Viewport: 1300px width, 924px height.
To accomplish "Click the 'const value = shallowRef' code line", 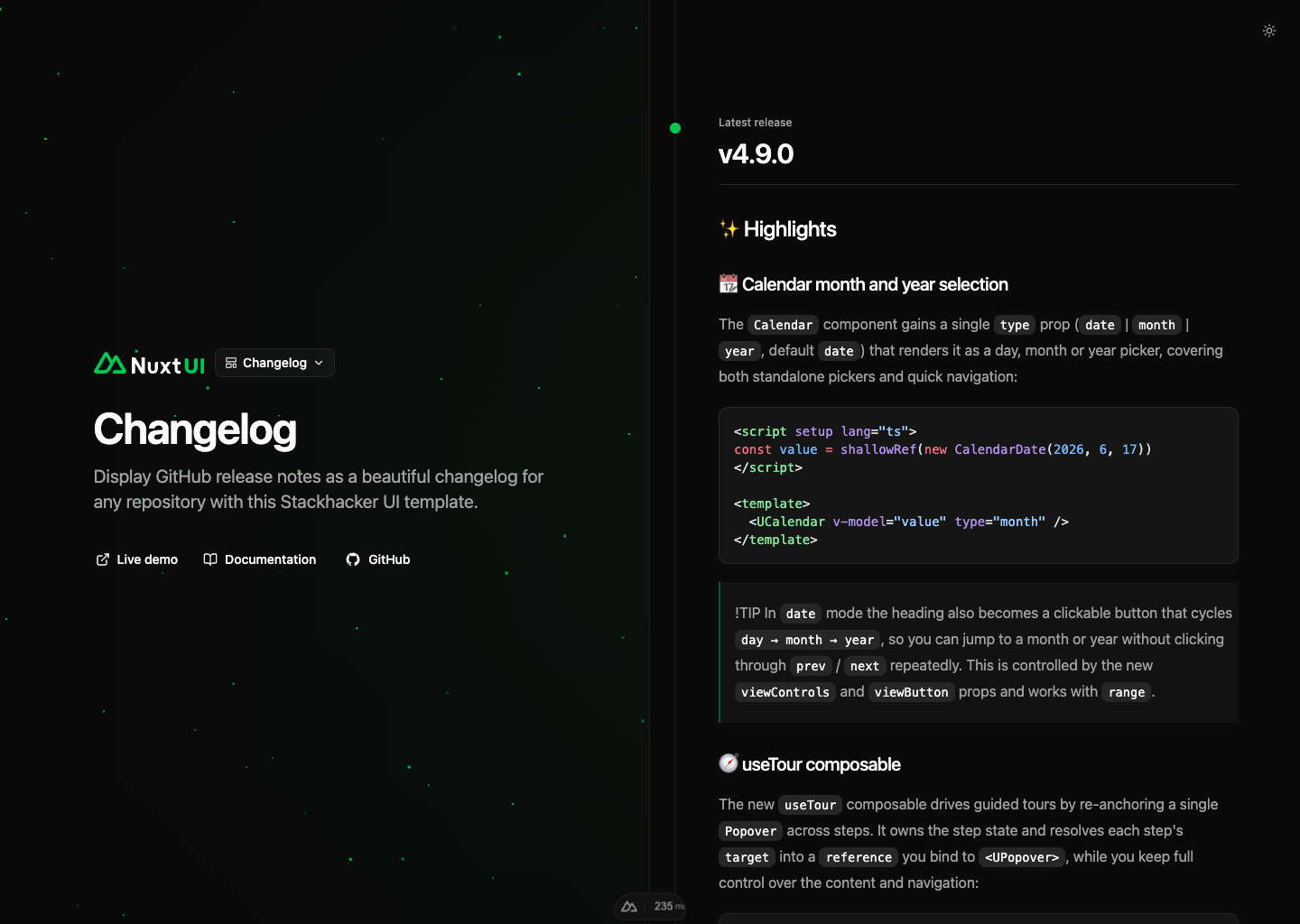I will click(x=942, y=449).
